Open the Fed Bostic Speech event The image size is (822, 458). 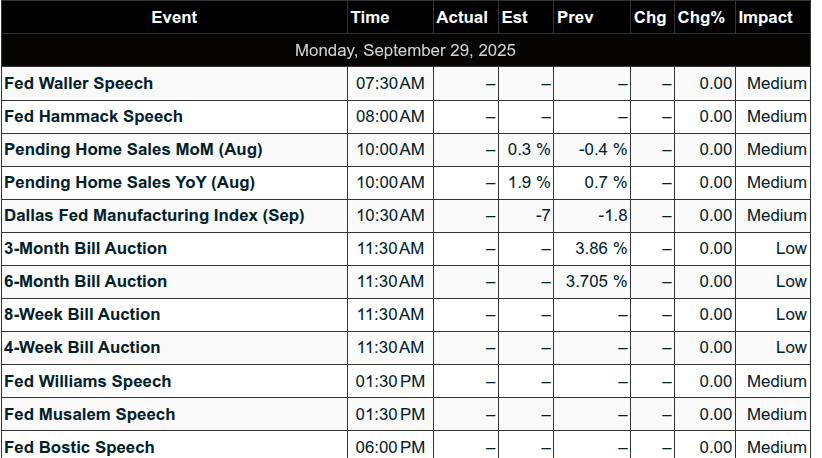click(79, 448)
